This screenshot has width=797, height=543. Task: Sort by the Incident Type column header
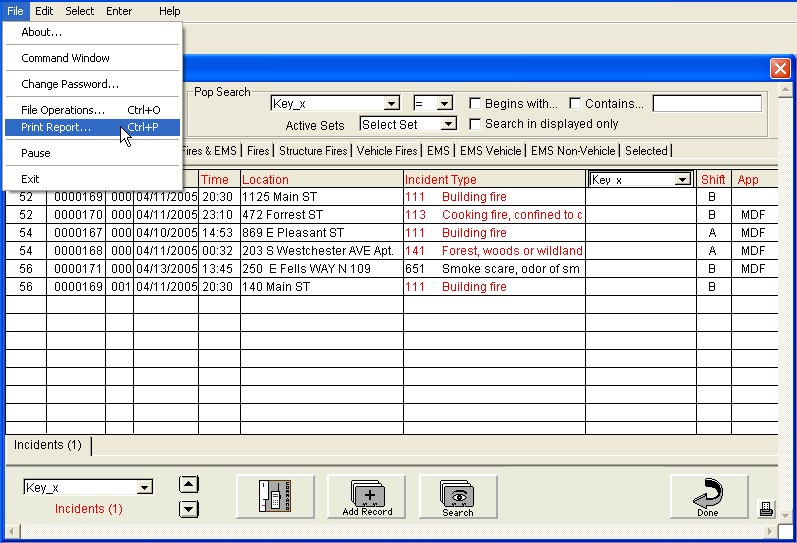pyautogui.click(x=494, y=179)
